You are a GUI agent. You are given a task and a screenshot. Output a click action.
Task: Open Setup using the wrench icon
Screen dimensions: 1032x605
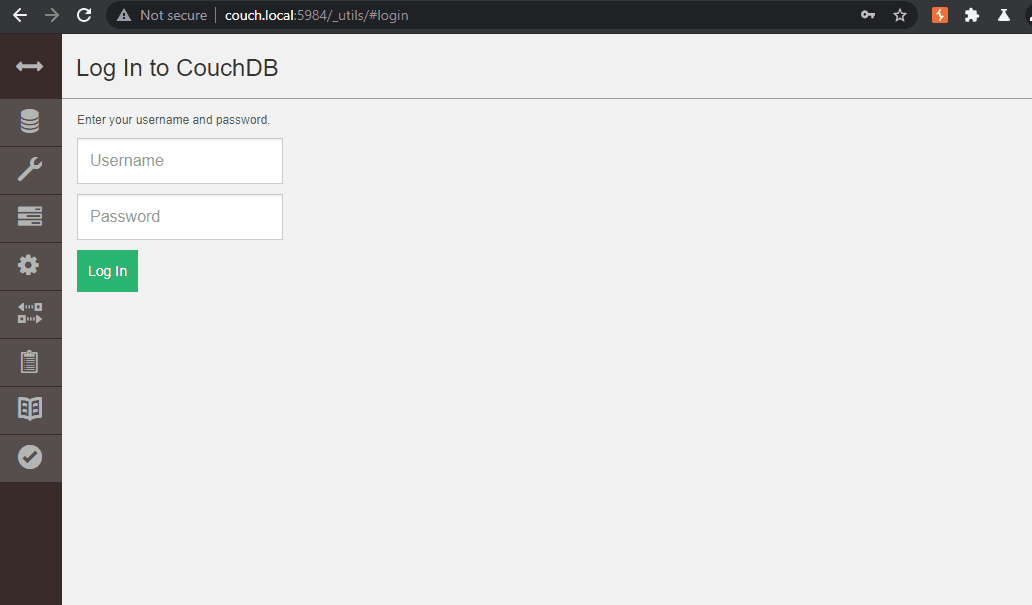pos(30,169)
